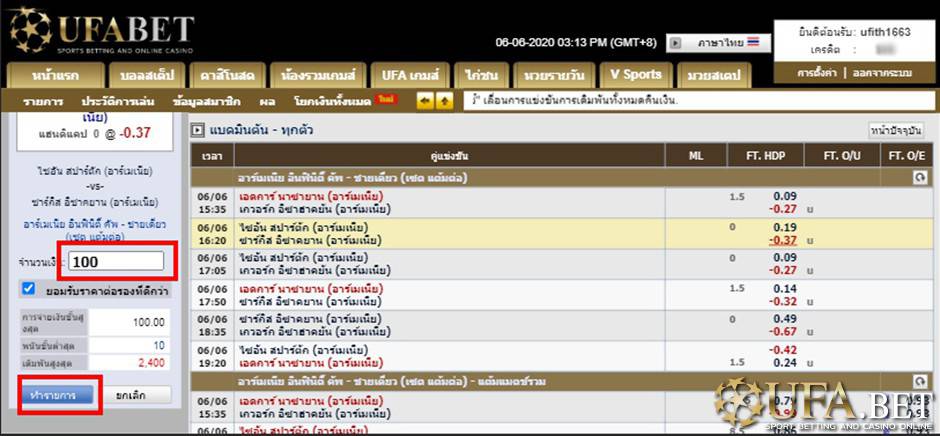
Task: Open the UFA เกมส์ tab
Action: click(410, 76)
